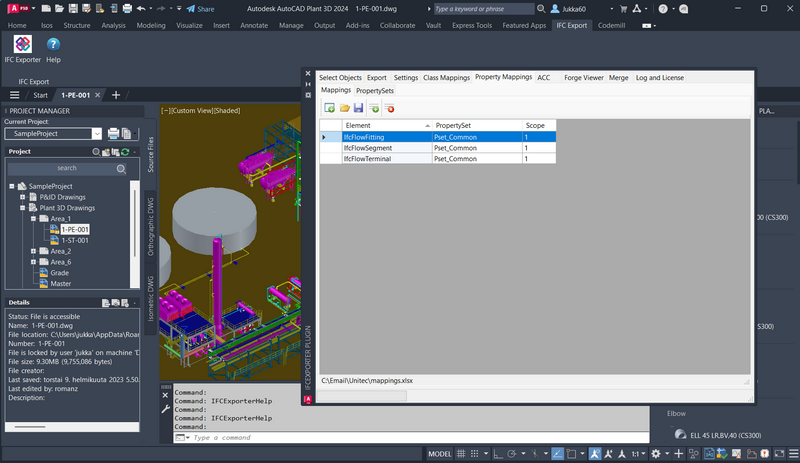Click the customization hamburger icon in status bar
Screen dimensions: 800x463
pyautogui.click(x=793, y=454)
